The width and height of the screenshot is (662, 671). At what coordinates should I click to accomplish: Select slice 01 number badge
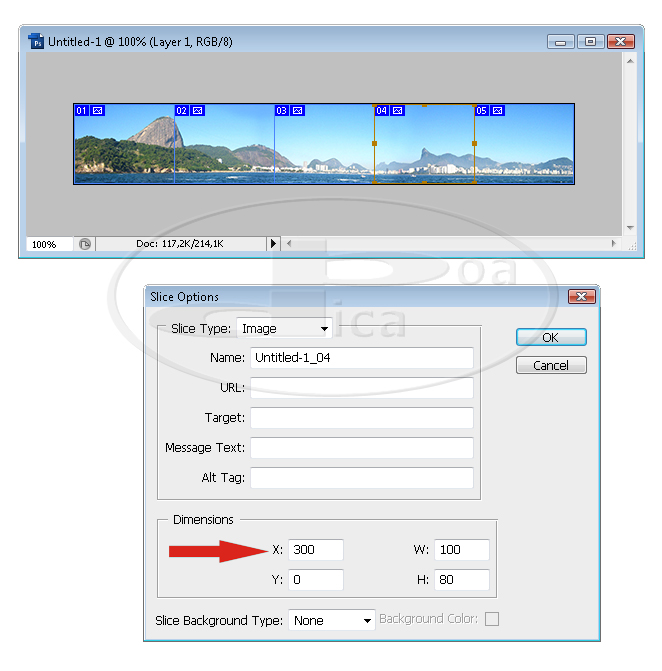[x=81, y=111]
